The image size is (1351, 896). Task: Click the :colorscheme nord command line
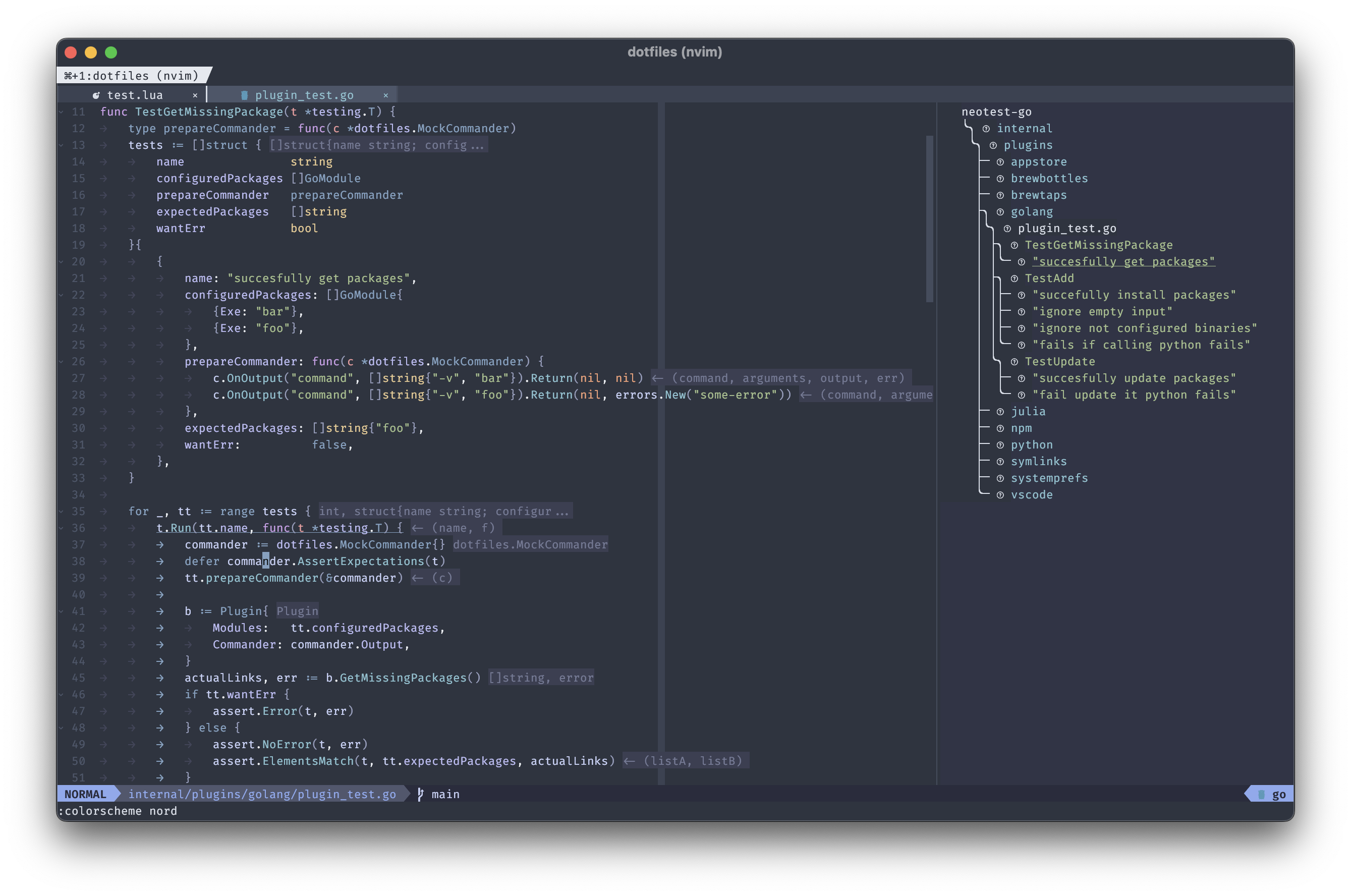[118, 811]
